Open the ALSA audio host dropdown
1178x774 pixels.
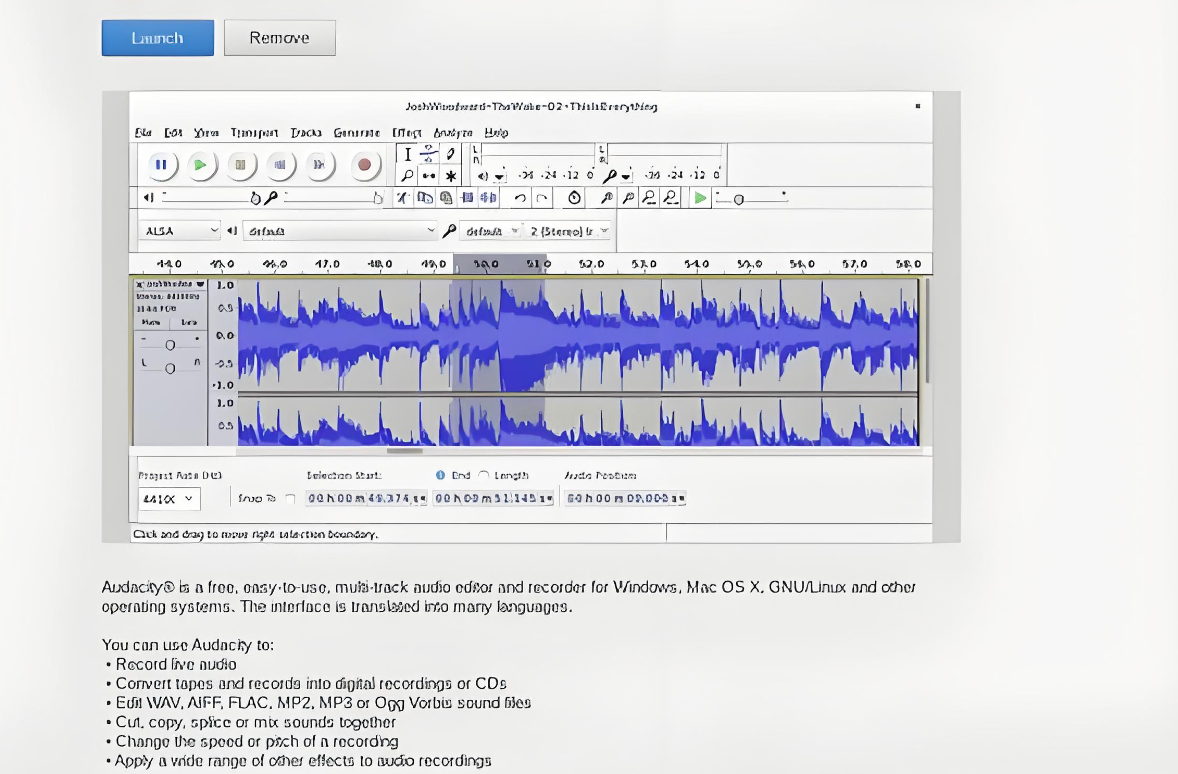pyautogui.click(x=178, y=231)
